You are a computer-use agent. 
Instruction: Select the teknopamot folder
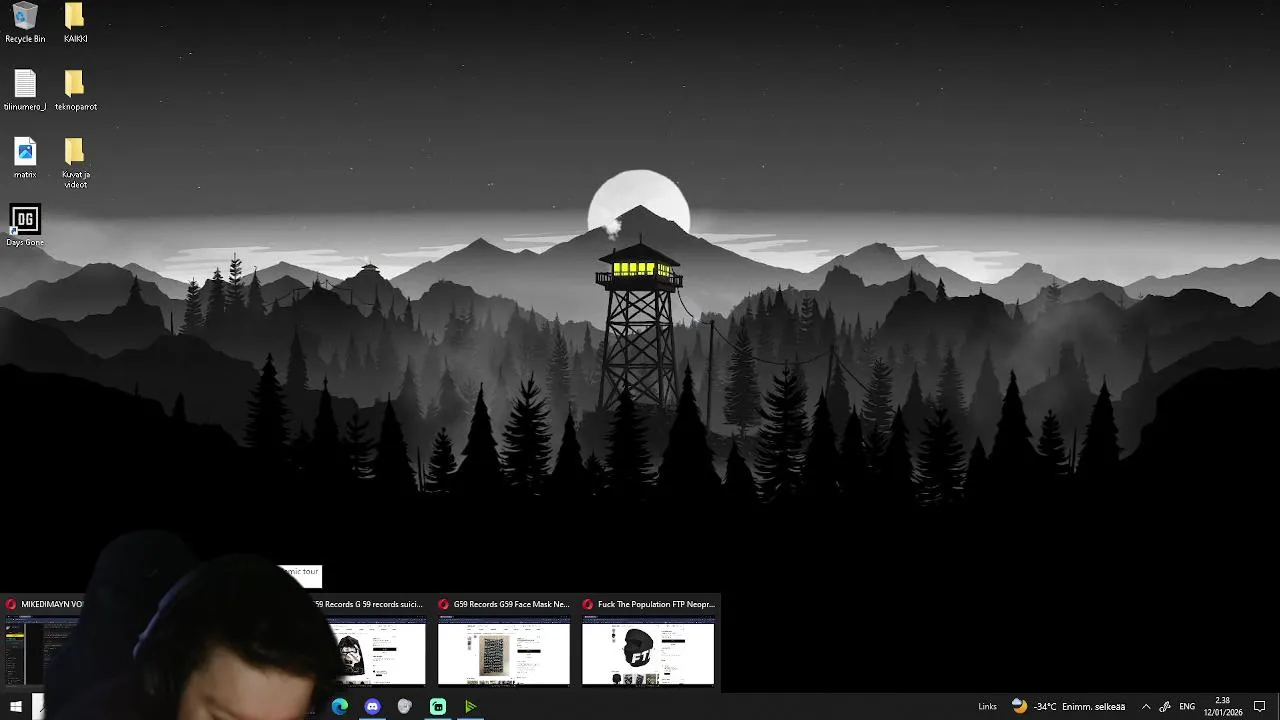(x=75, y=90)
